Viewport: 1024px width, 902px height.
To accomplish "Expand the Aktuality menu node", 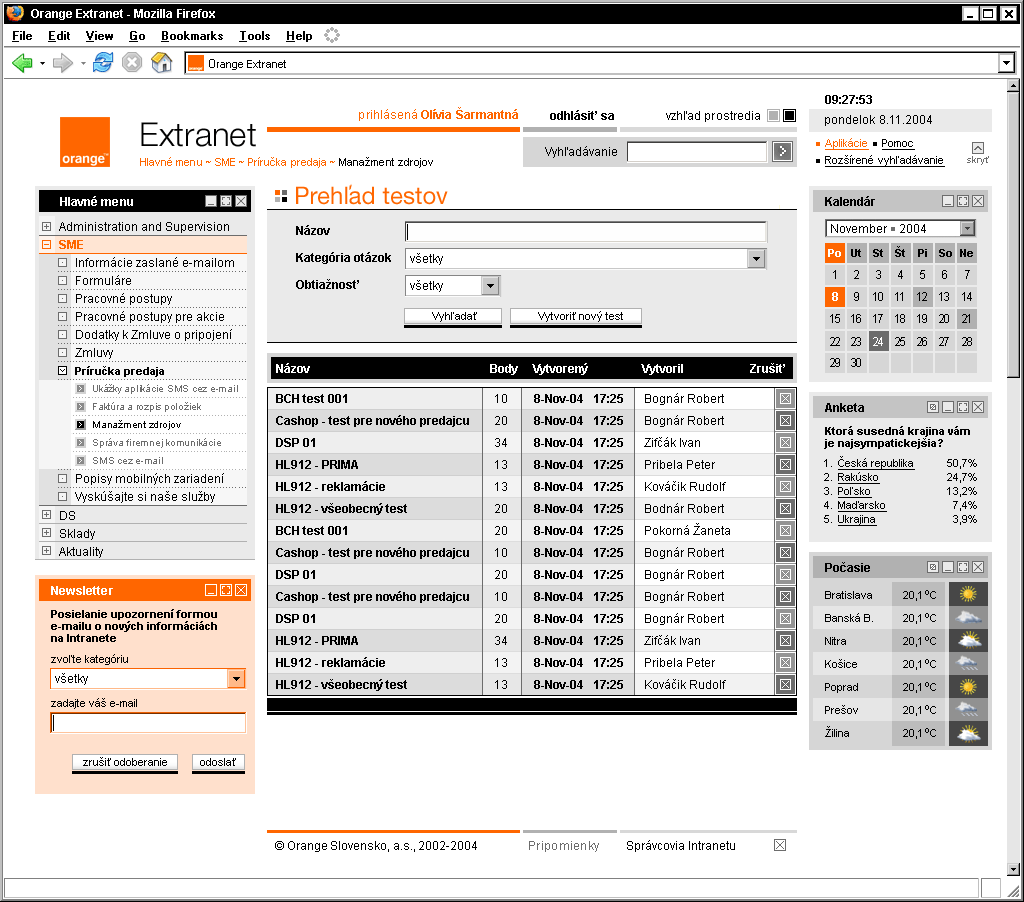I will tap(46, 551).
